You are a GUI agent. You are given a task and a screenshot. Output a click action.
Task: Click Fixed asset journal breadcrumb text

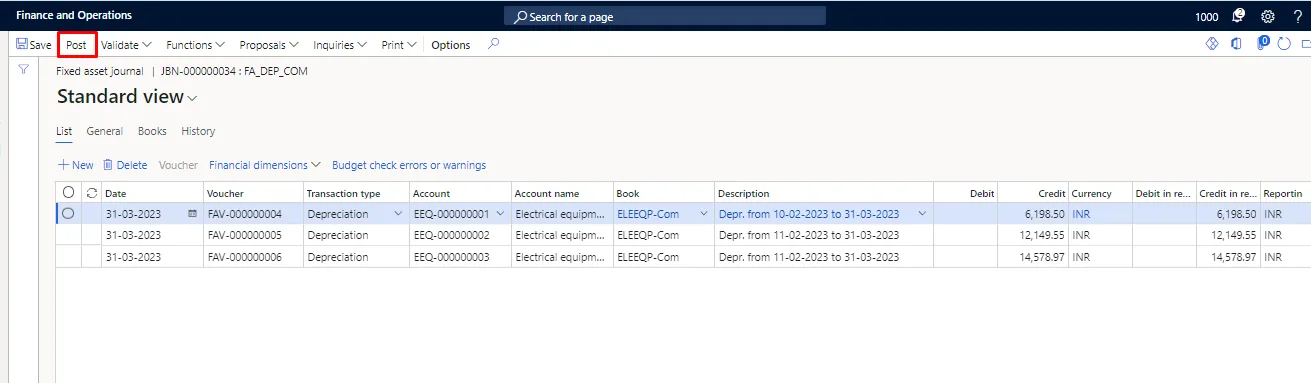[x=100, y=72]
